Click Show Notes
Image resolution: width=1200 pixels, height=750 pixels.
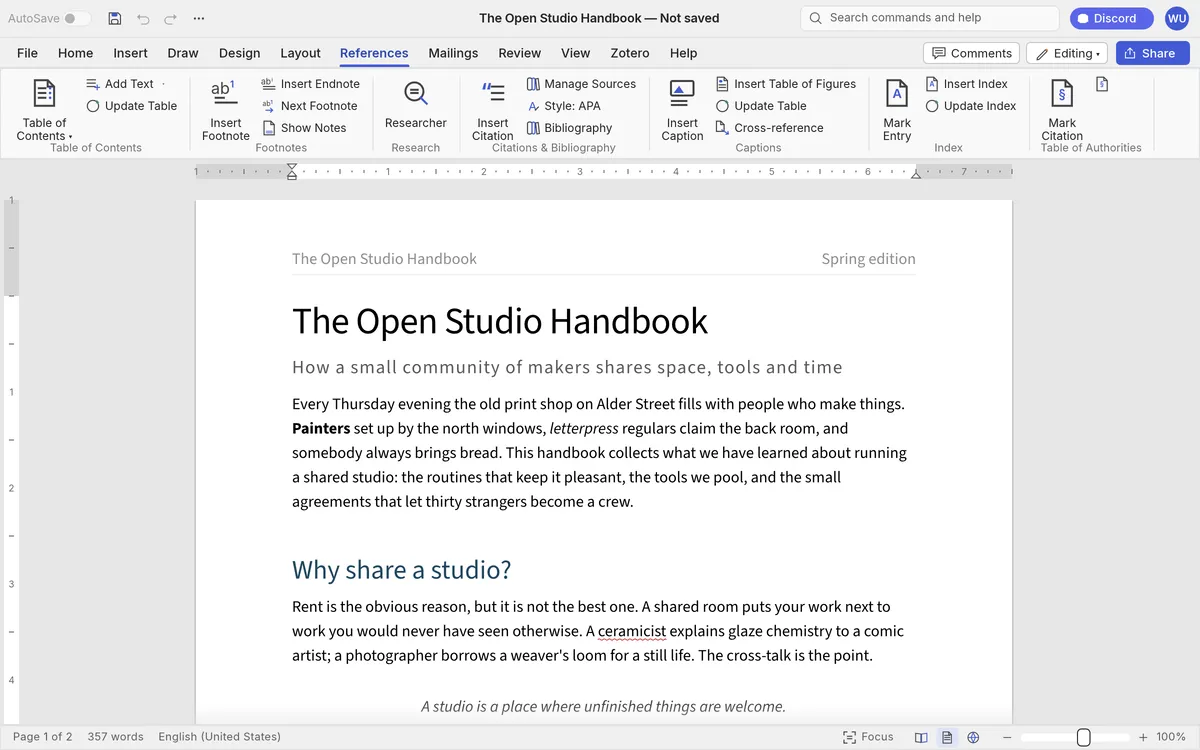[304, 128]
